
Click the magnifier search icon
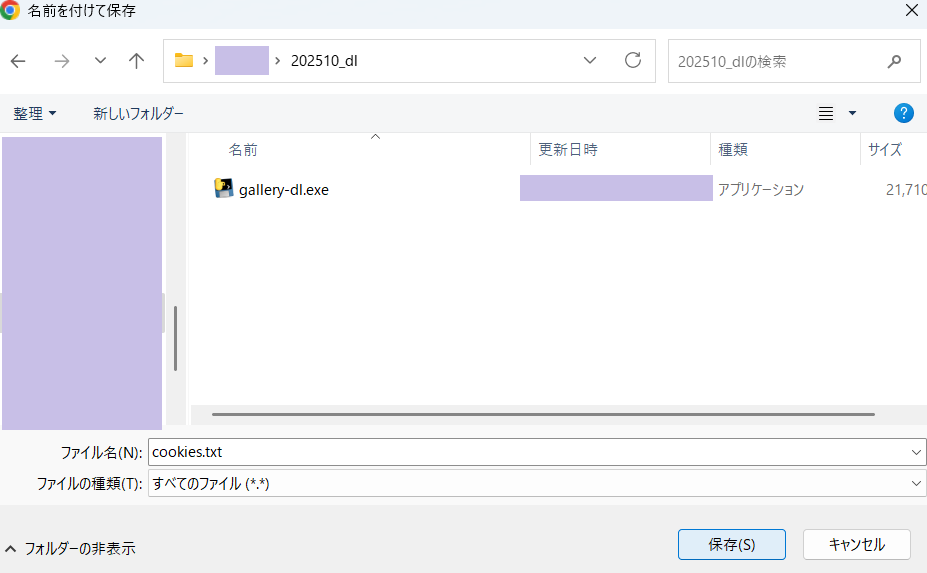click(x=894, y=61)
